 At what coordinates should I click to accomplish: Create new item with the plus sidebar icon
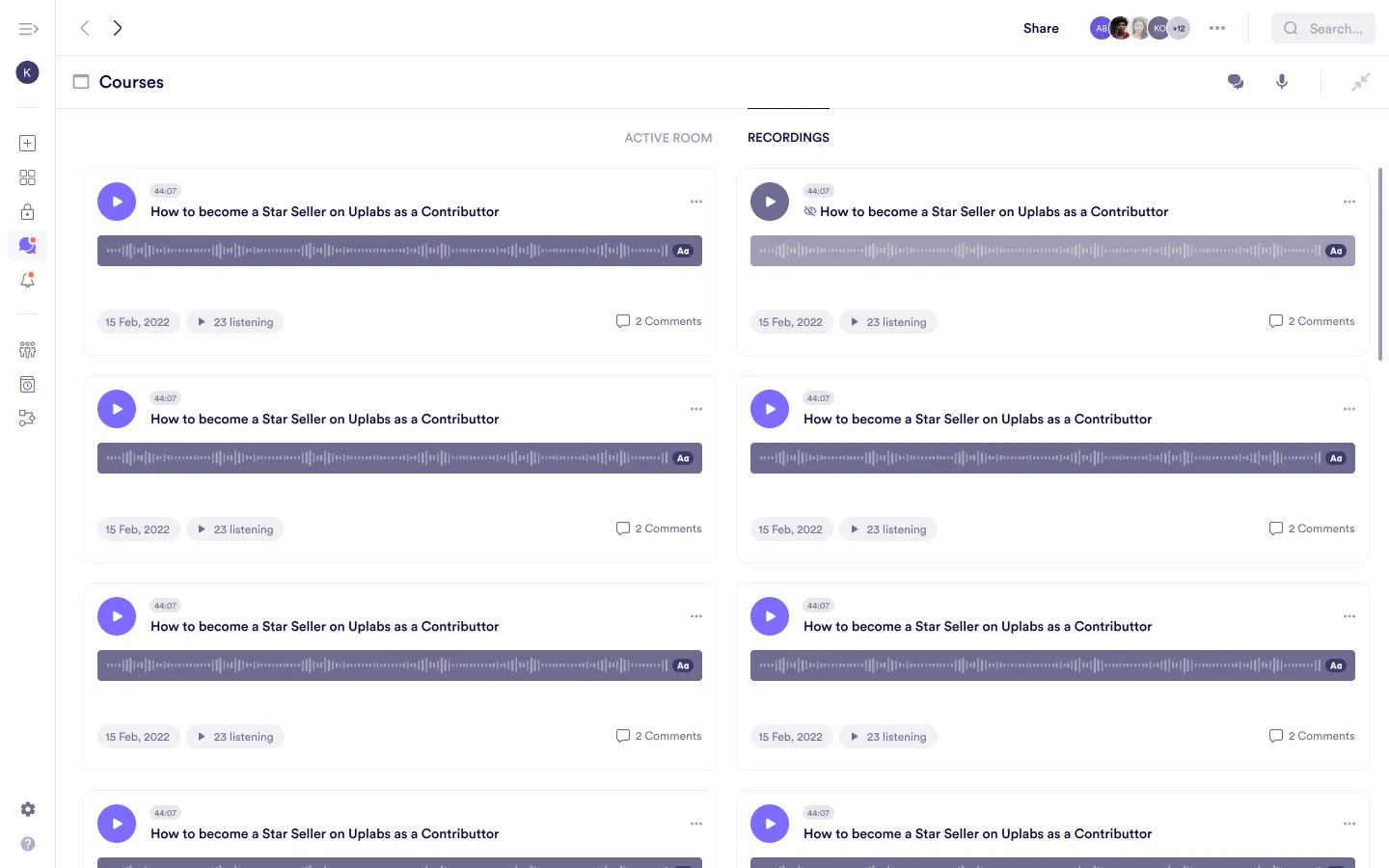pyautogui.click(x=27, y=143)
